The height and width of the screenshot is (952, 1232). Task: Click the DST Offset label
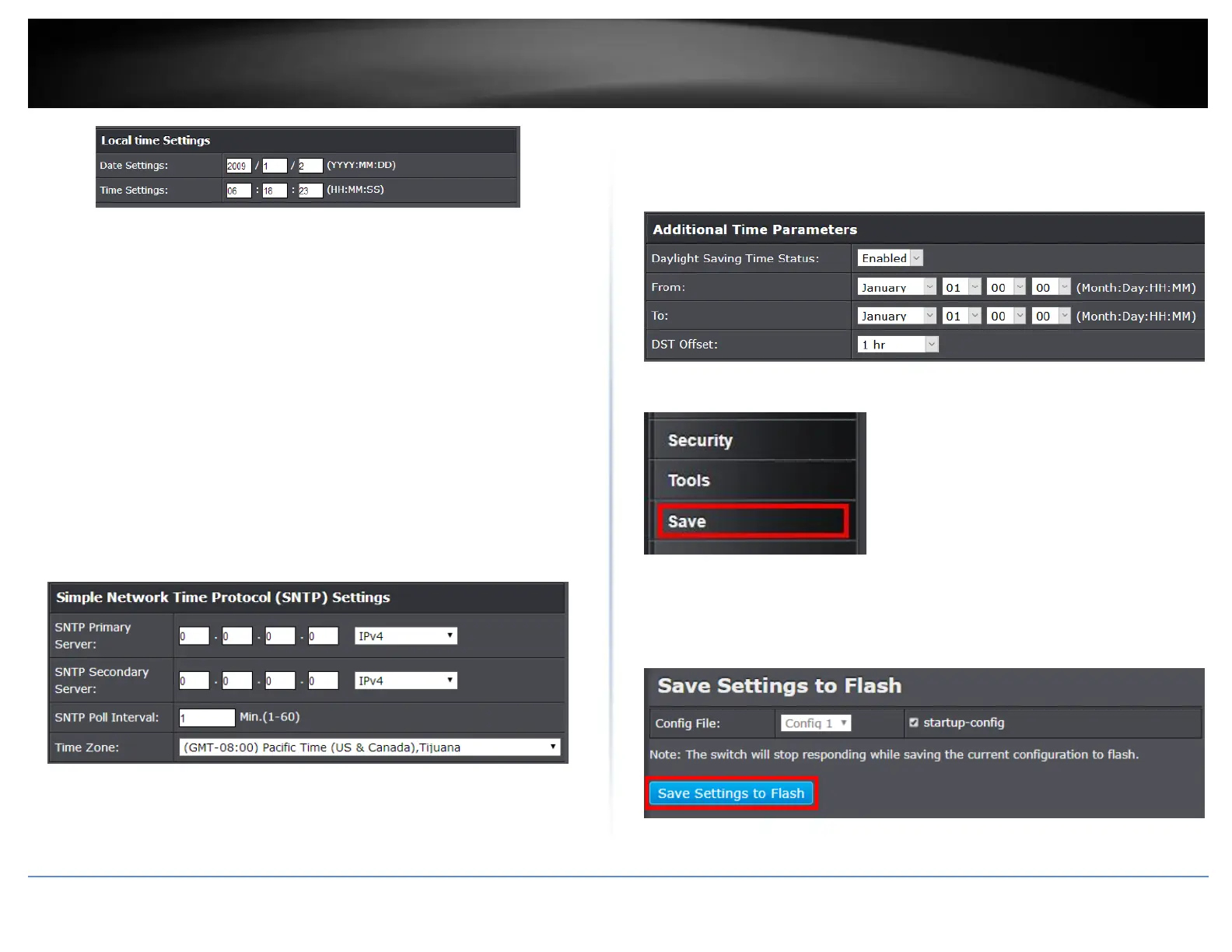click(684, 345)
